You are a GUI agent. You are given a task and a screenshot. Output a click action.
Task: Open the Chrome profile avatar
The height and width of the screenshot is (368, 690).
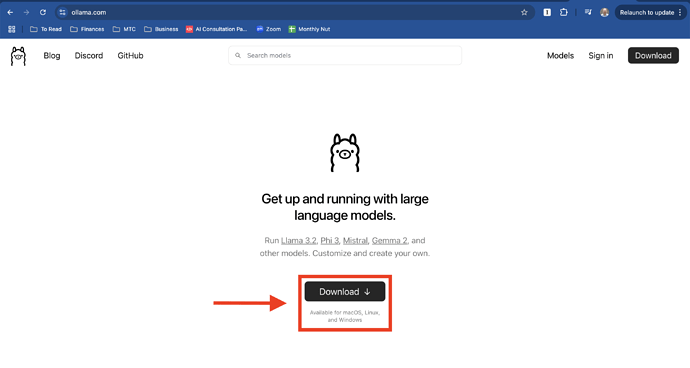(605, 12)
